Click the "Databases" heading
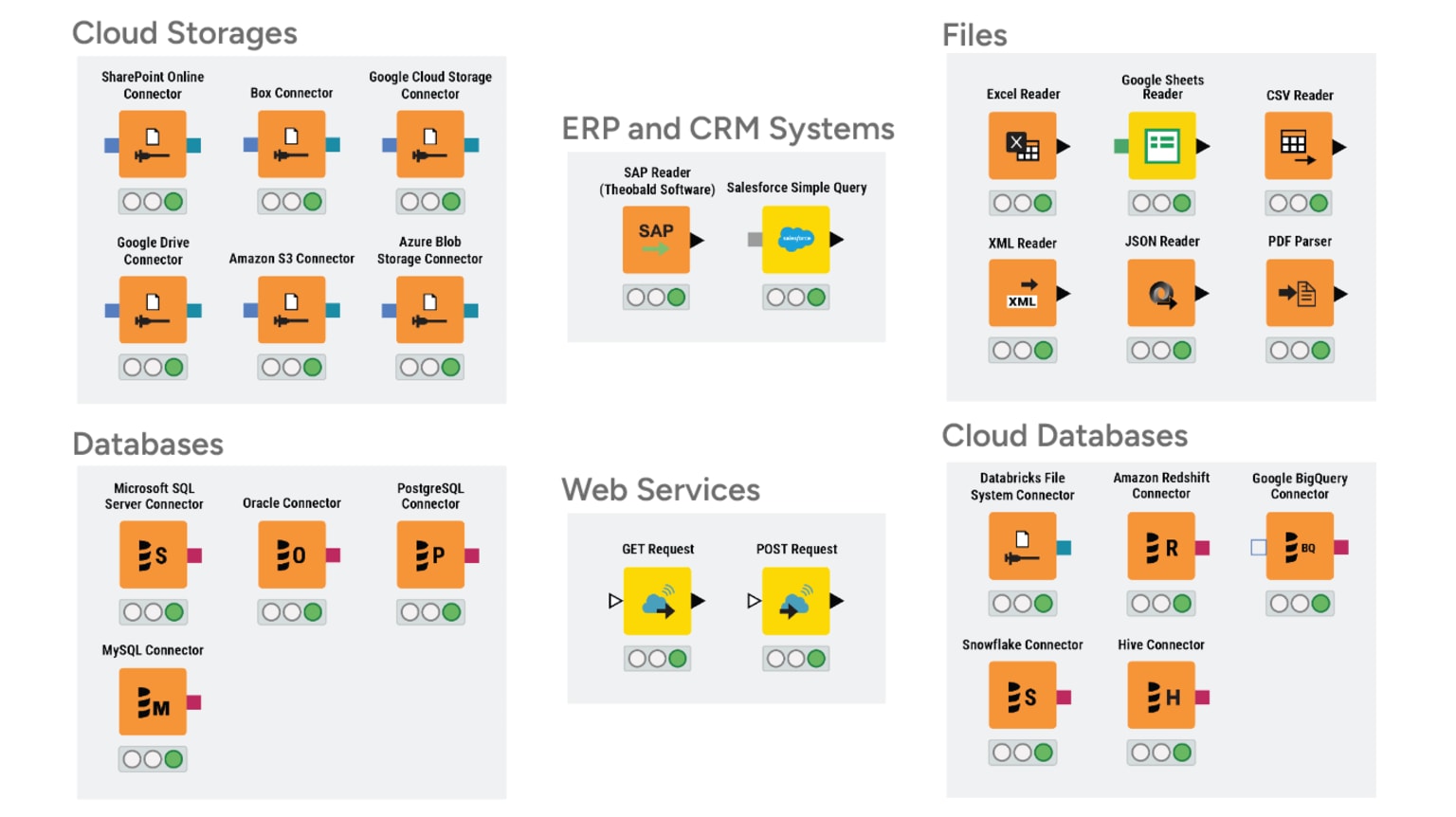Viewport: 1456px width, 817px height. pyautogui.click(x=148, y=445)
